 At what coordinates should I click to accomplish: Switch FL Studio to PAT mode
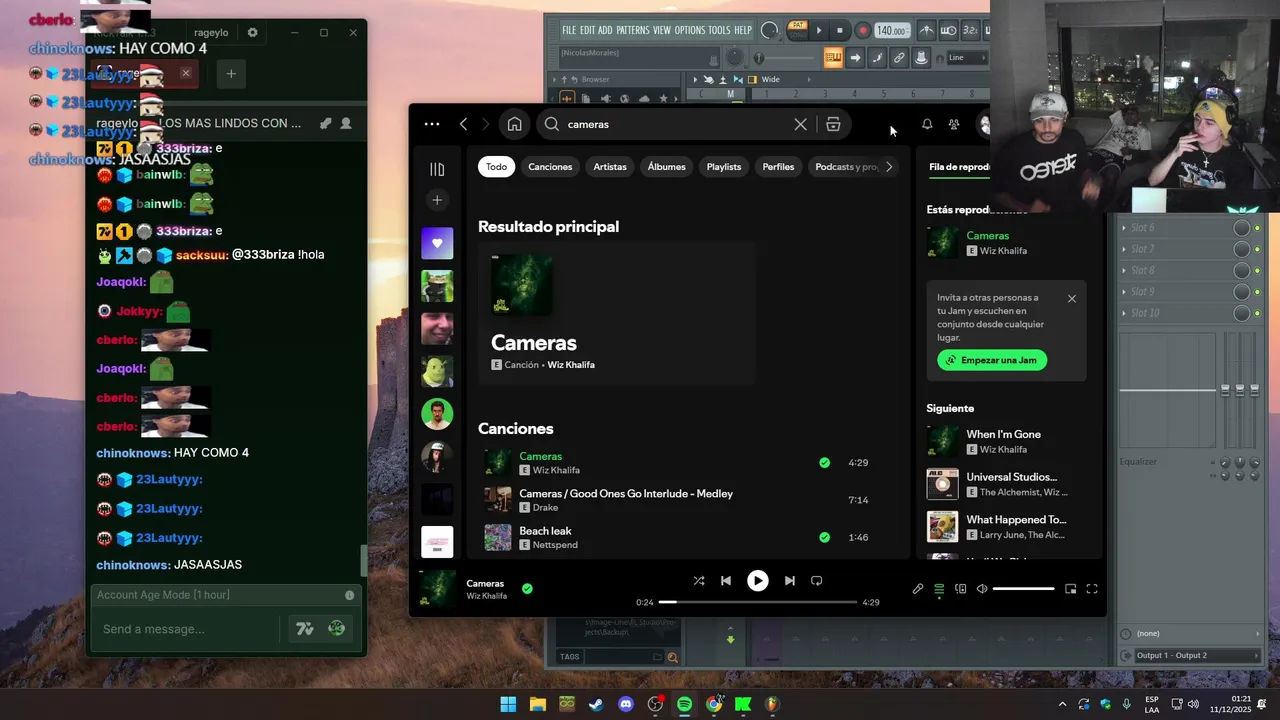[798, 25]
